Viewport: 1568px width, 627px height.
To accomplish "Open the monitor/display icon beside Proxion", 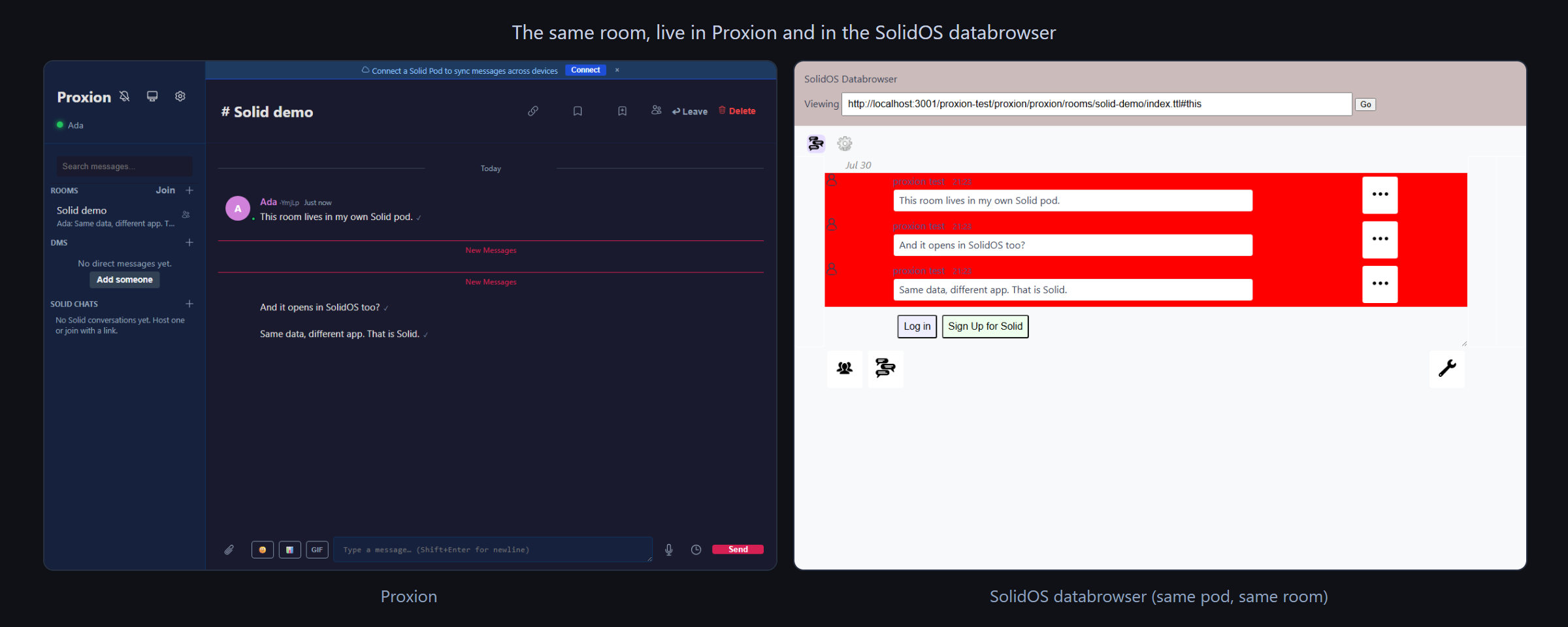I will coord(152,97).
